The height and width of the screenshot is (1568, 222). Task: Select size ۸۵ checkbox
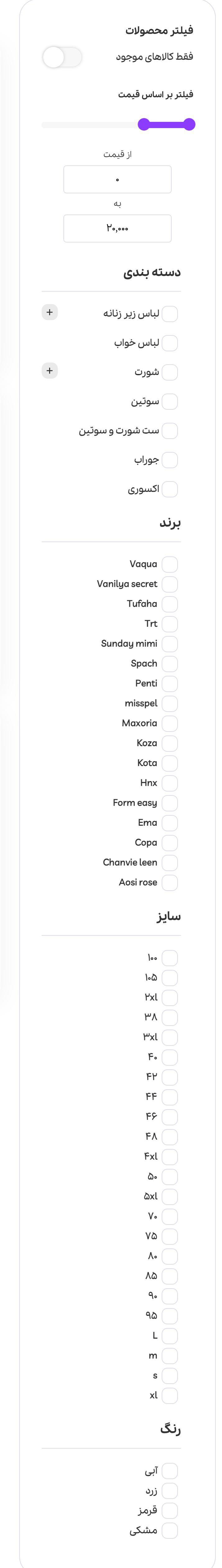(x=170, y=1276)
